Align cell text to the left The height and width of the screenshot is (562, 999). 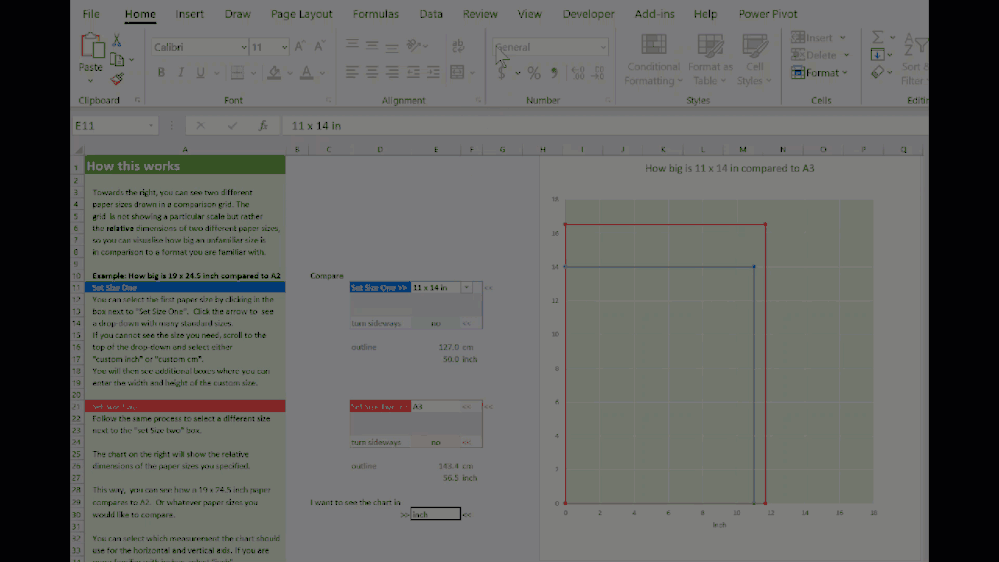(x=352, y=72)
